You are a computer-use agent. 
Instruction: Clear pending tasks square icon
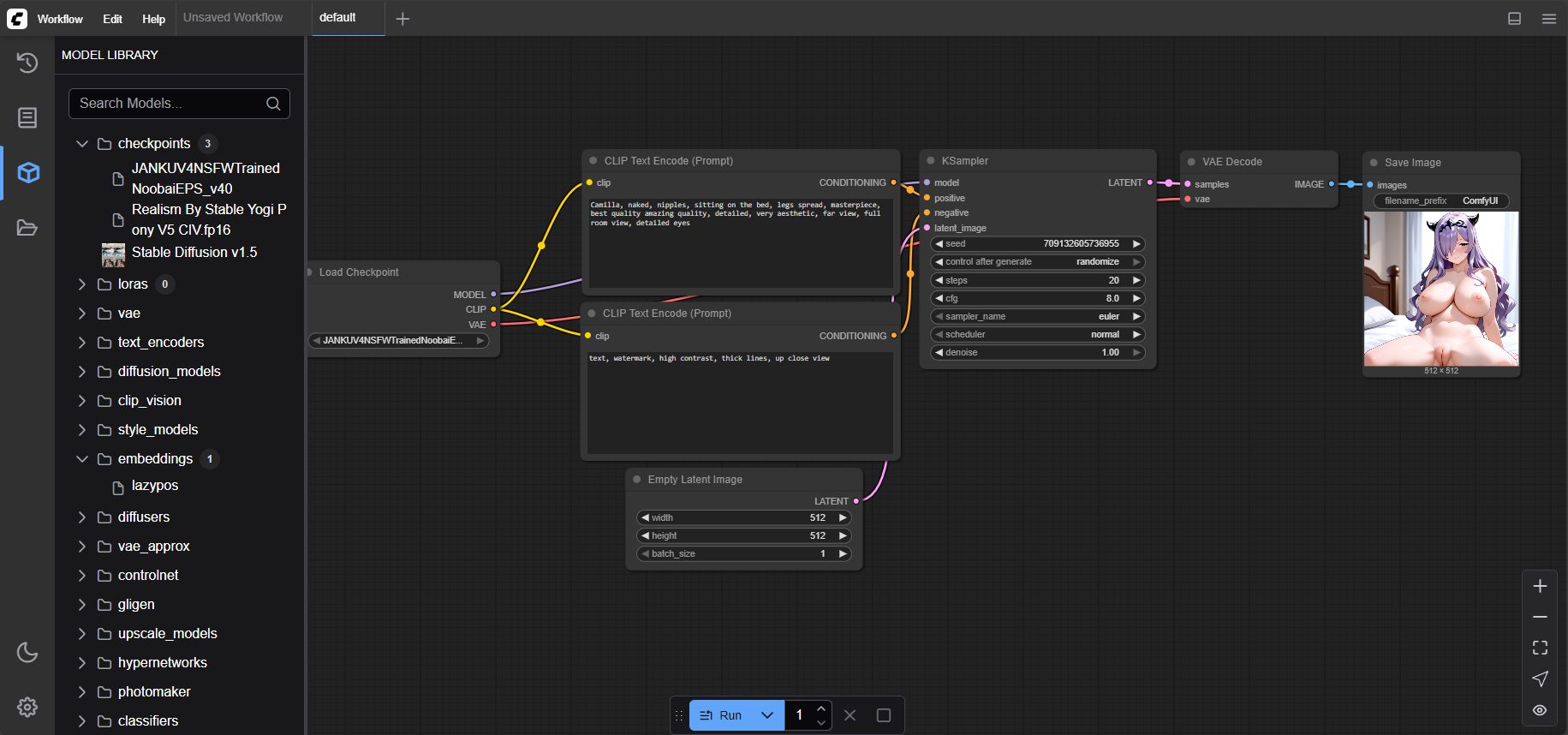click(x=884, y=715)
